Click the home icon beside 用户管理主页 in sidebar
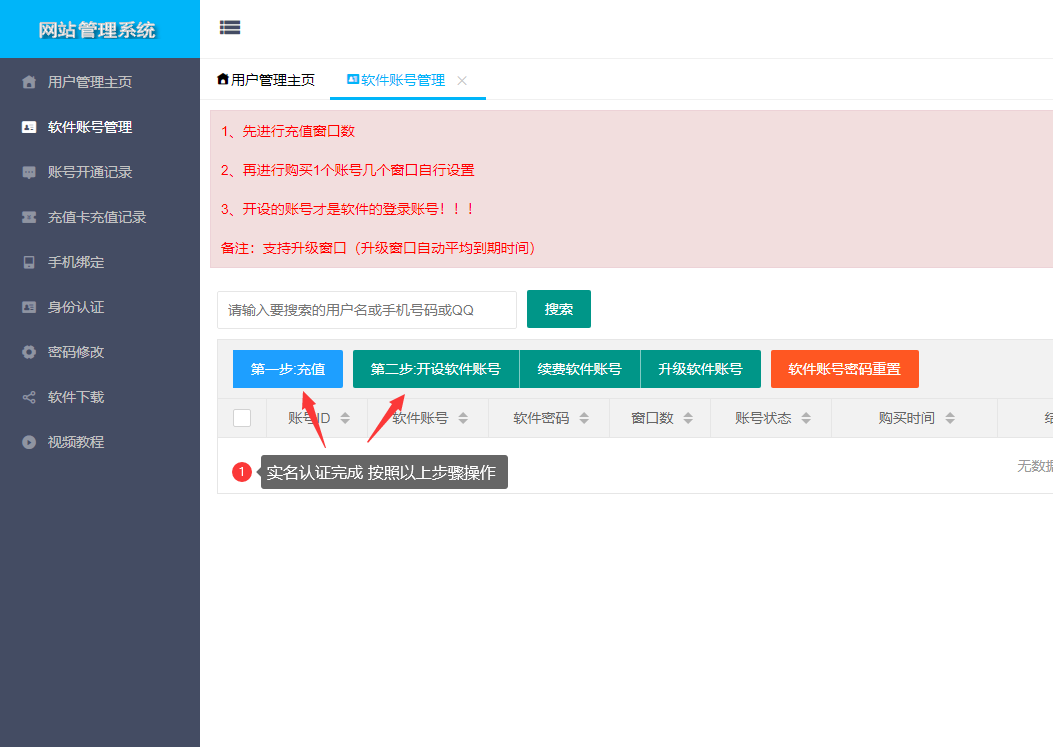The height and width of the screenshot is (747, 1053). point(29,82)
